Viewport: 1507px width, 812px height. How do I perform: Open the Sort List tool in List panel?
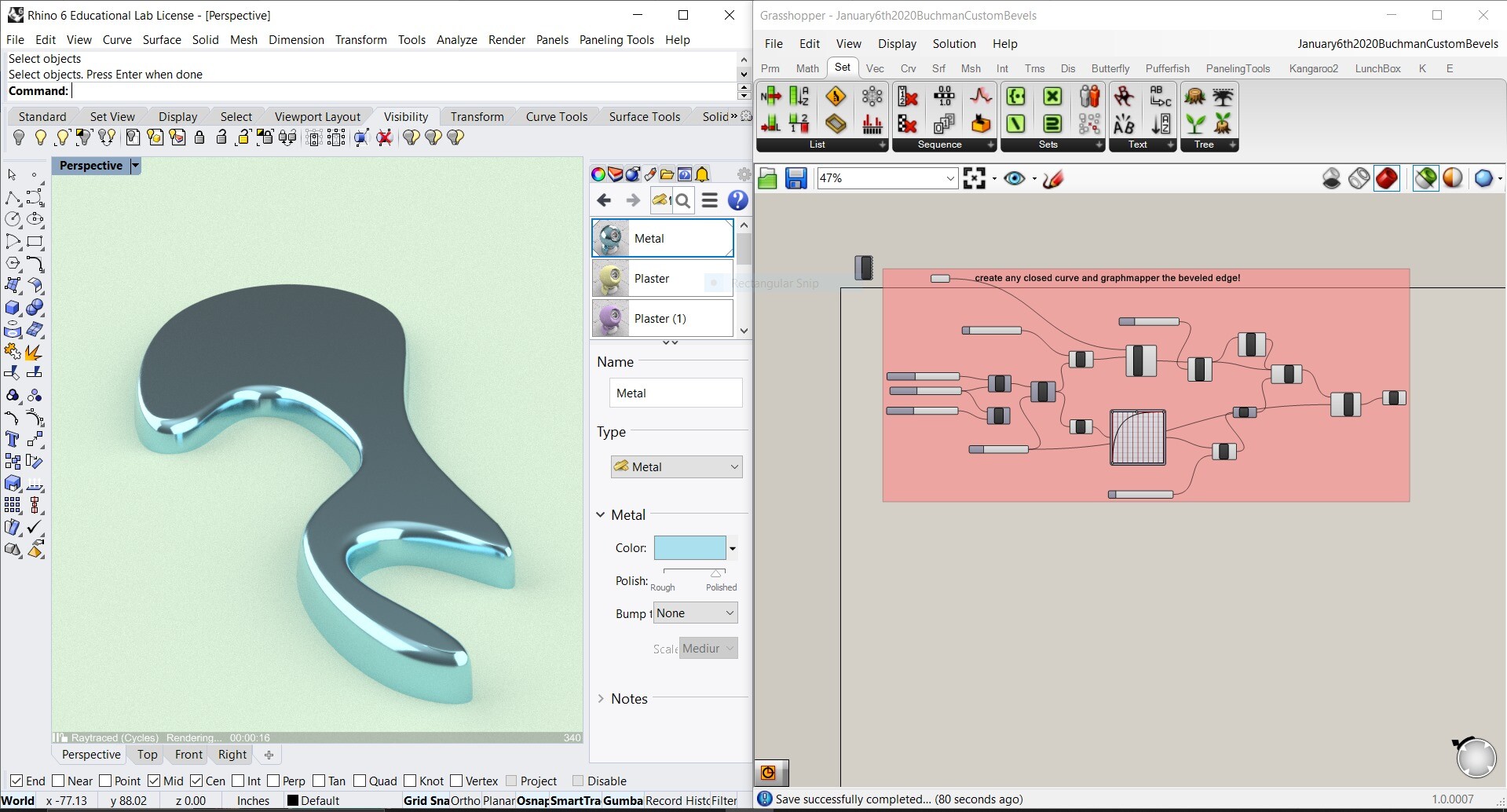click(x=799, y=97)
